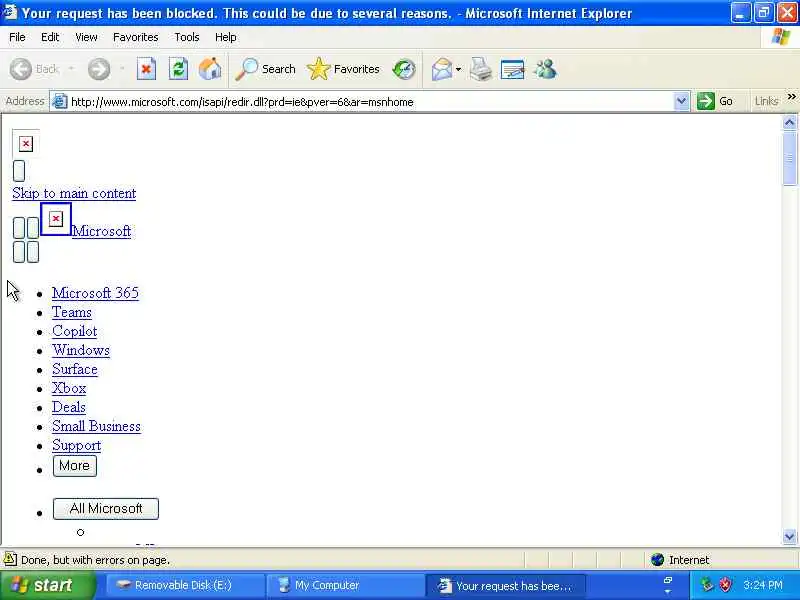Open the Microsoft home link
Screen dimensions: 800x600
[102, 231]
